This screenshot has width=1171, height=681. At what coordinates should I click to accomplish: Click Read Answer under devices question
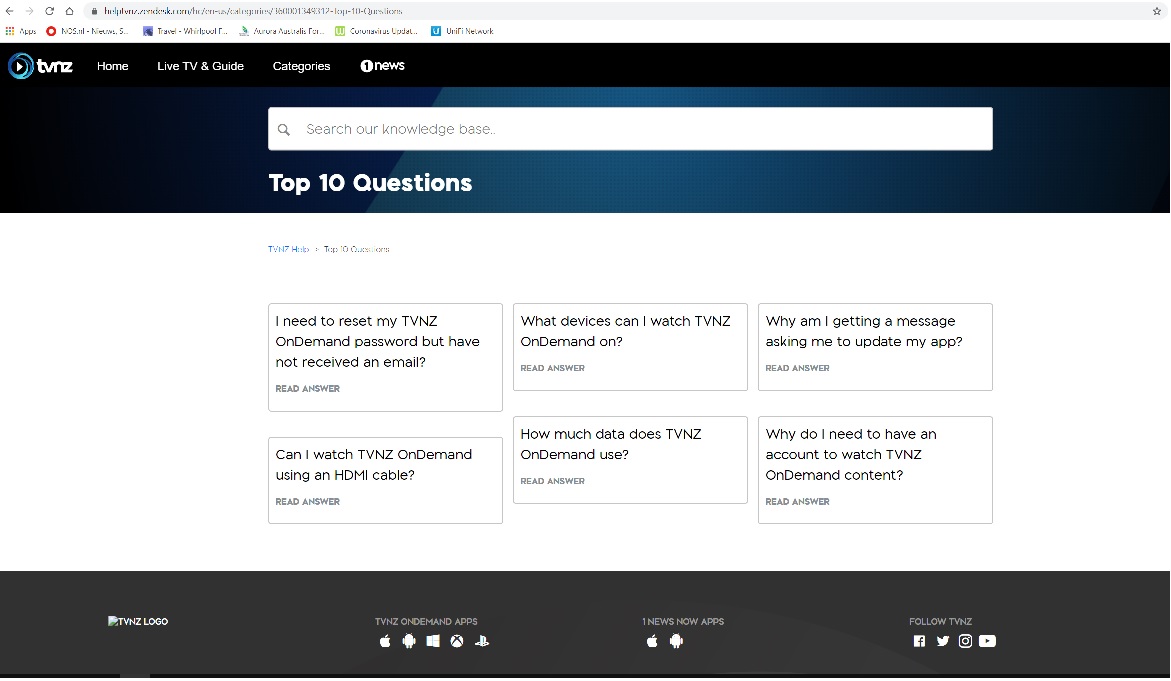coord(553,368)
